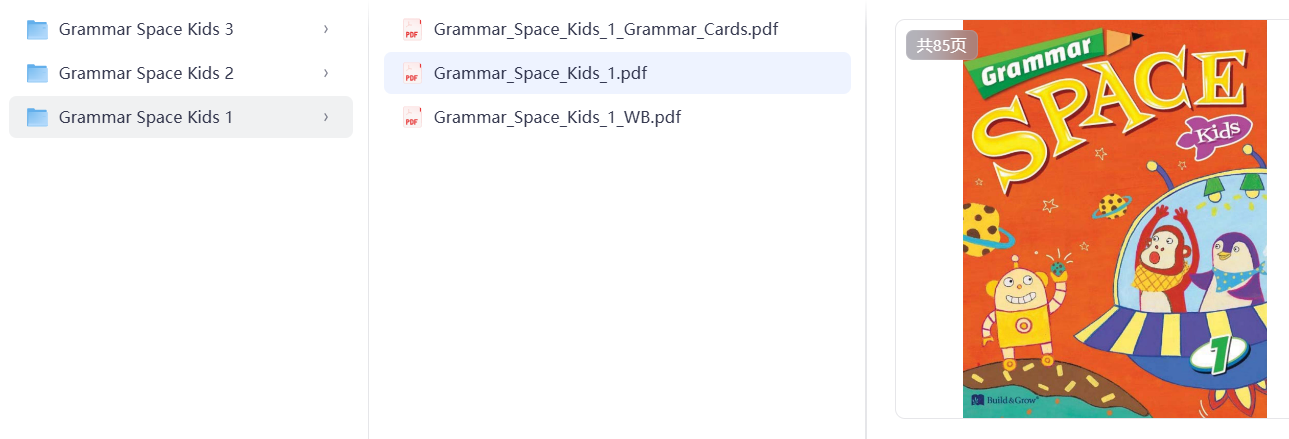Click the Grammar Space Kids 1 folder icon
Viewport: 1289px width, 439px height.
(x=37, y=117)
